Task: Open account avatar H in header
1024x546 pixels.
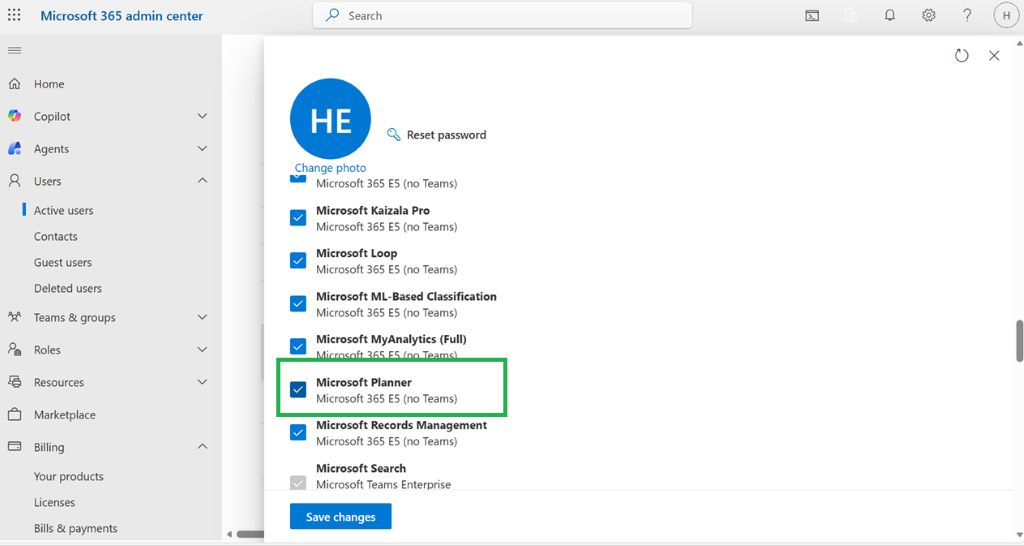Action: point(1006,16)
